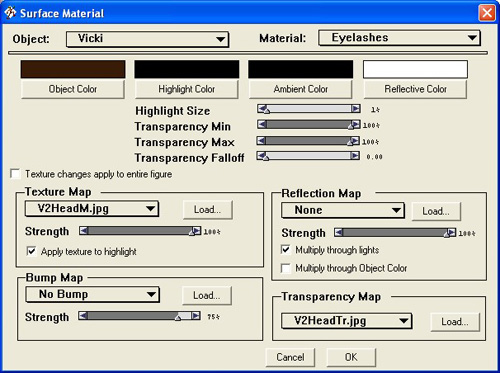Click the black Ambient Color swatch
This screenshot has width=500, height=373.
[x=300, y=69]
